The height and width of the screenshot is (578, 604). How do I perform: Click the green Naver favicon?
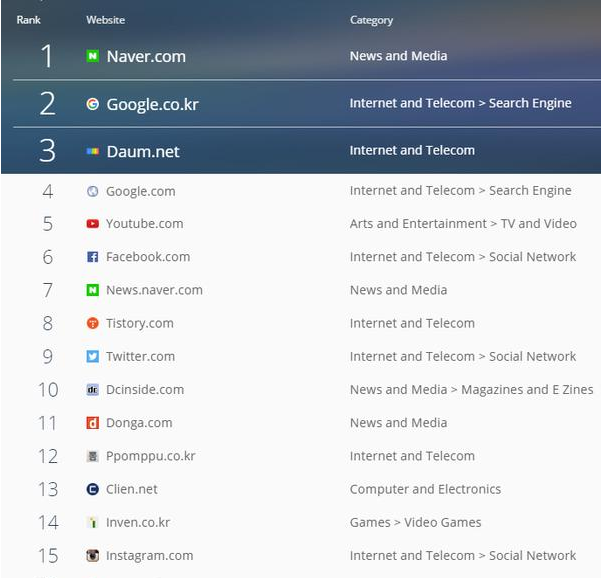coord(92,56)
